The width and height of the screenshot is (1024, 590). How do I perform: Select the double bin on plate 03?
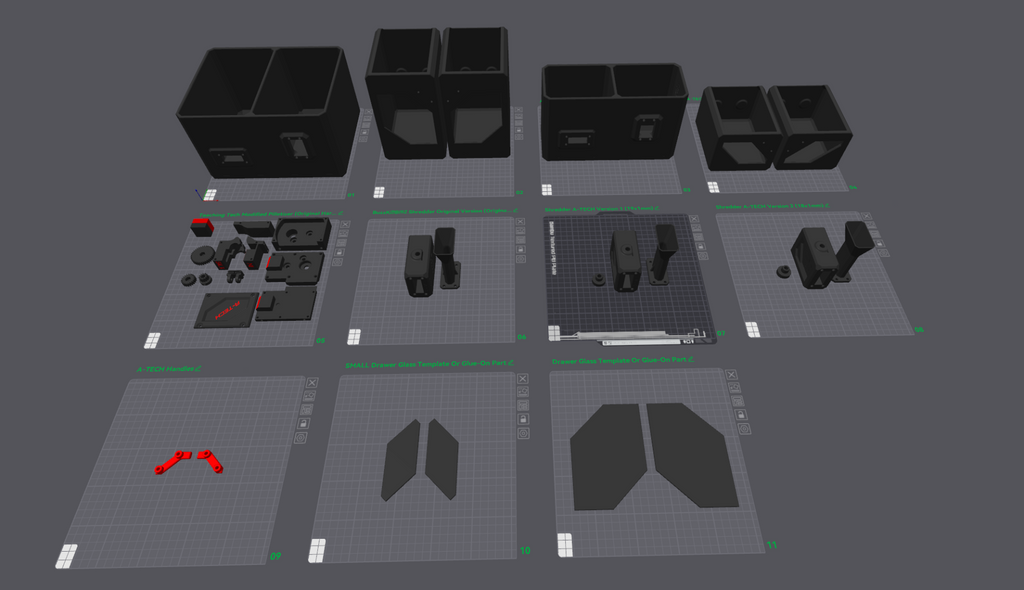coord(615,112)
